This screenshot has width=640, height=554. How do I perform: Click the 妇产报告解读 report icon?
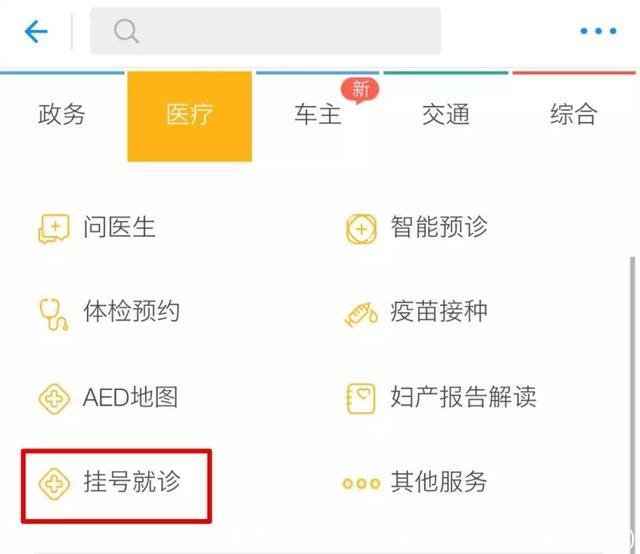[360, 398]
